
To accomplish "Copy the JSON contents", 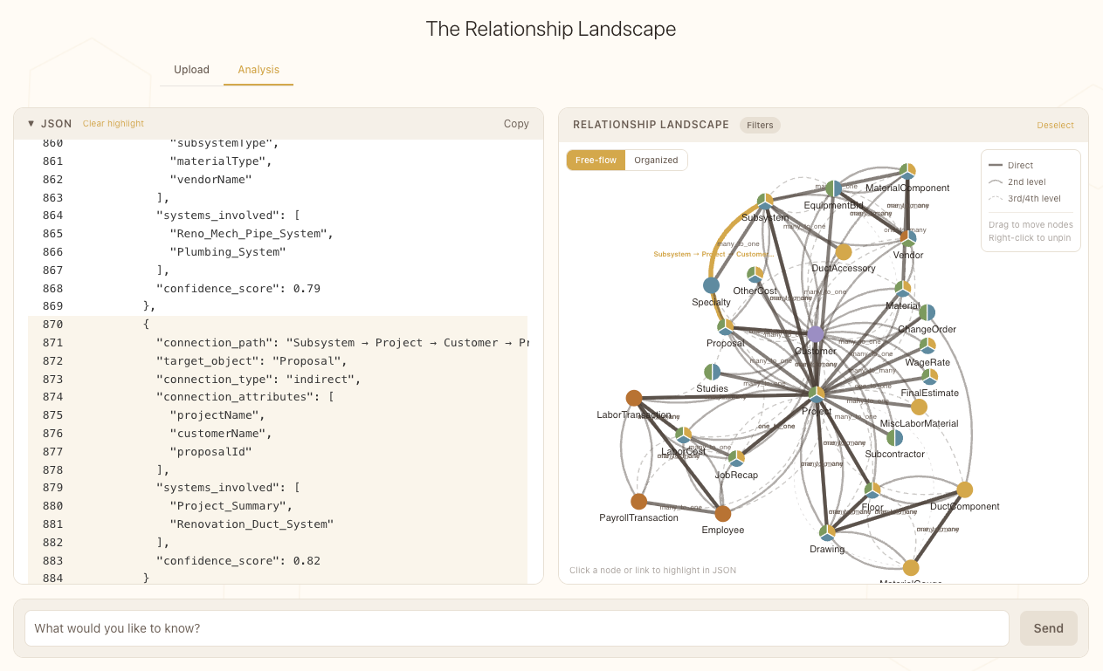I will coord(516,124).
